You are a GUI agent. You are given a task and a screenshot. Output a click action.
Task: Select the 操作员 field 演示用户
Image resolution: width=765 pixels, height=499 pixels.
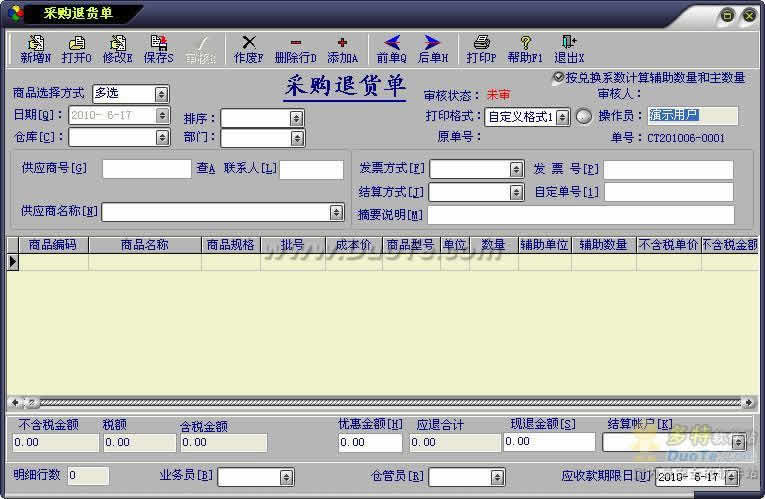(693, 116)
